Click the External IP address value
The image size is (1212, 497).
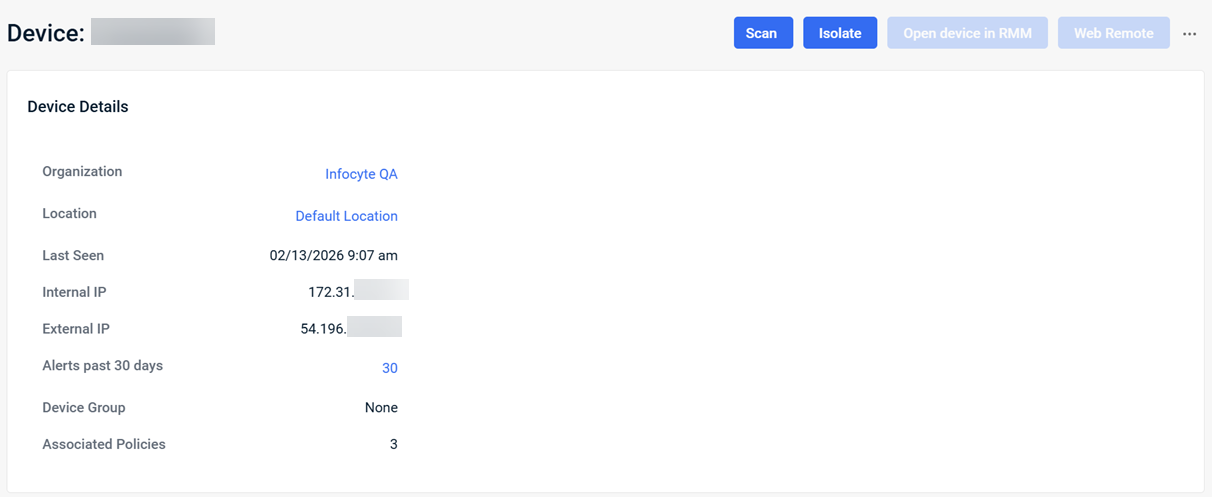click(350, 328)
